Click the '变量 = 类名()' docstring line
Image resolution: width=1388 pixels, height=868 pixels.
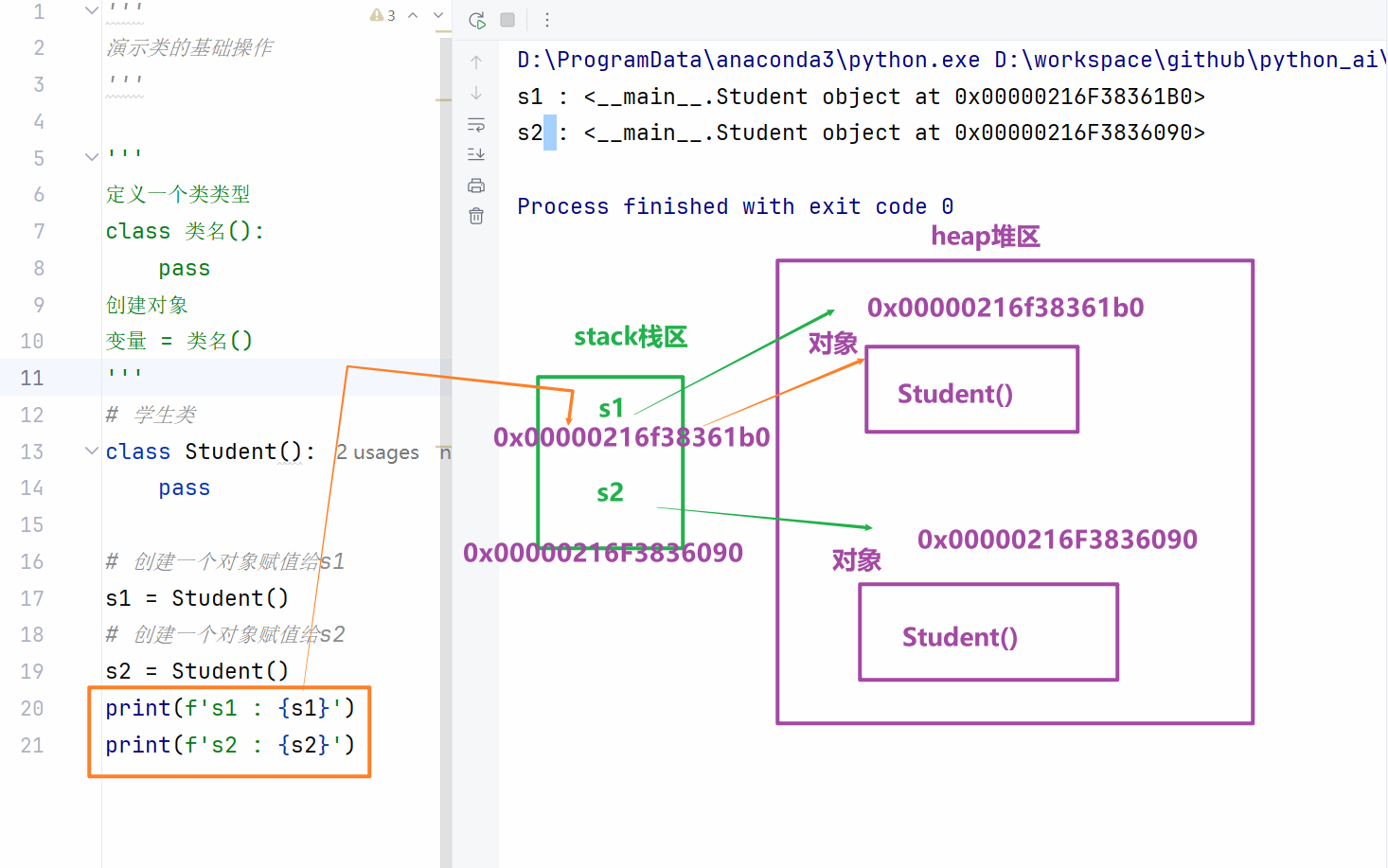coord(179,341)
